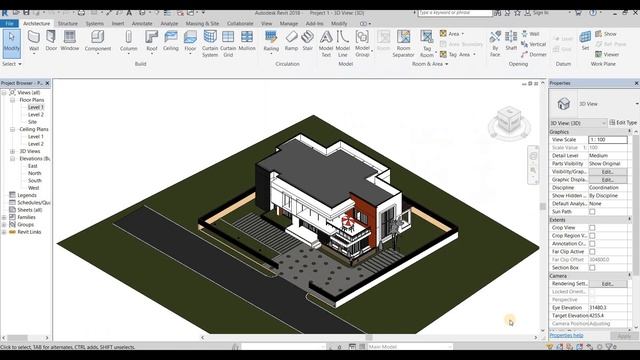Open the Component tool
This screenshot has height=360, width=640.
pos(98,42)
